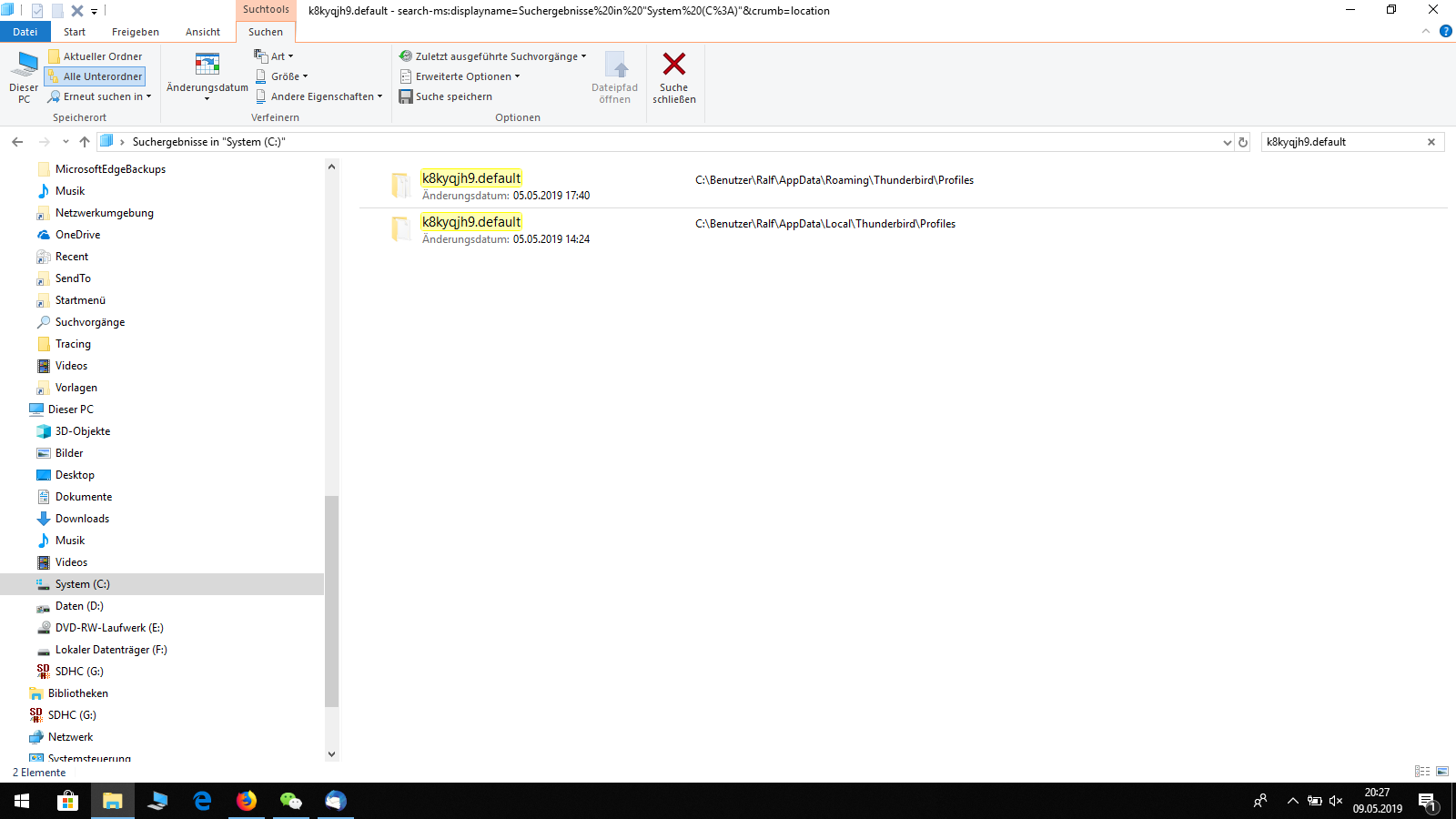Open the ribbon help question mark
1456x819 pixels.
1445,31
